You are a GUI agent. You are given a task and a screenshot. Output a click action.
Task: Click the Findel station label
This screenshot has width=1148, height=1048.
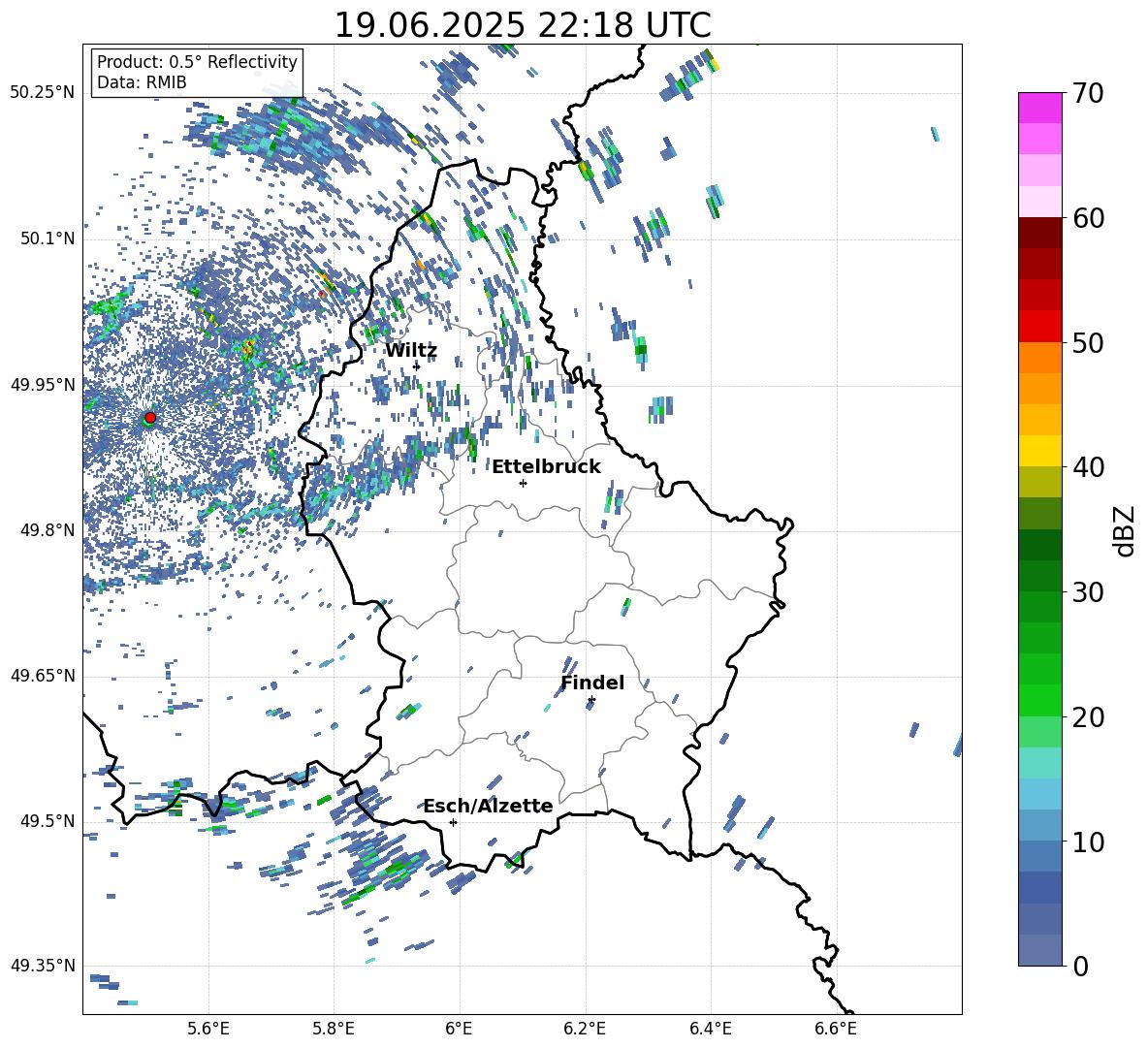click(x=592, y=683)
